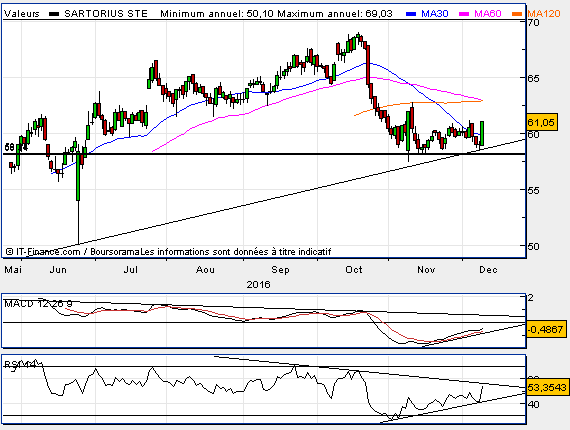
Task: Click the Oct month axis label
Action: pyautogui.click(x=354, y=270)
